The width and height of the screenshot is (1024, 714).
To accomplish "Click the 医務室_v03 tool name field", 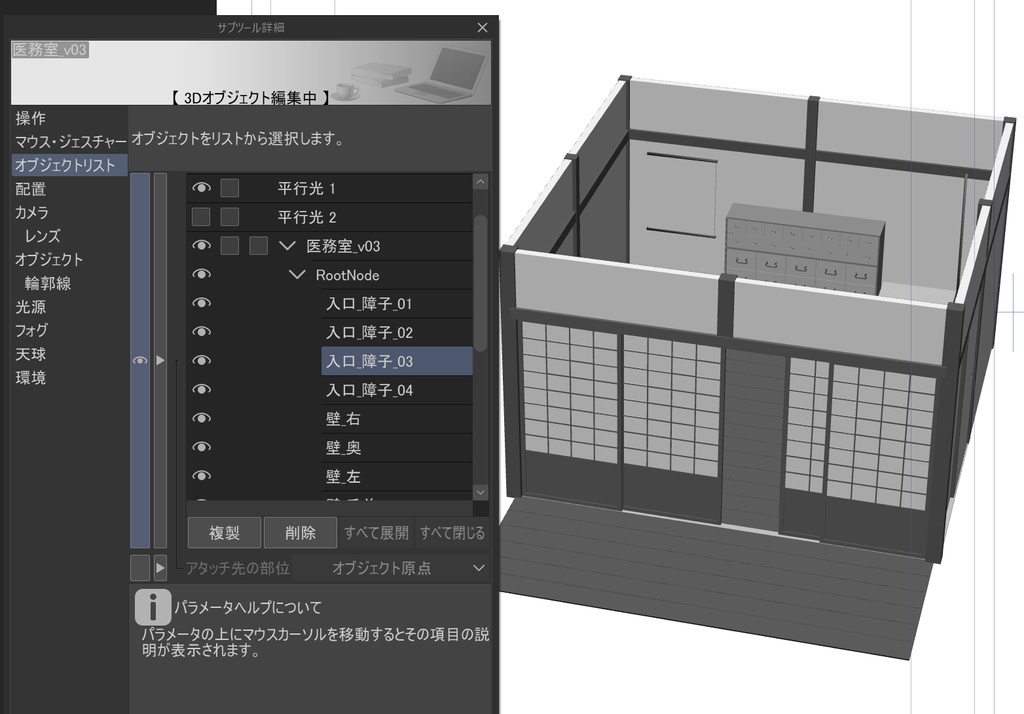I will 49,48.
